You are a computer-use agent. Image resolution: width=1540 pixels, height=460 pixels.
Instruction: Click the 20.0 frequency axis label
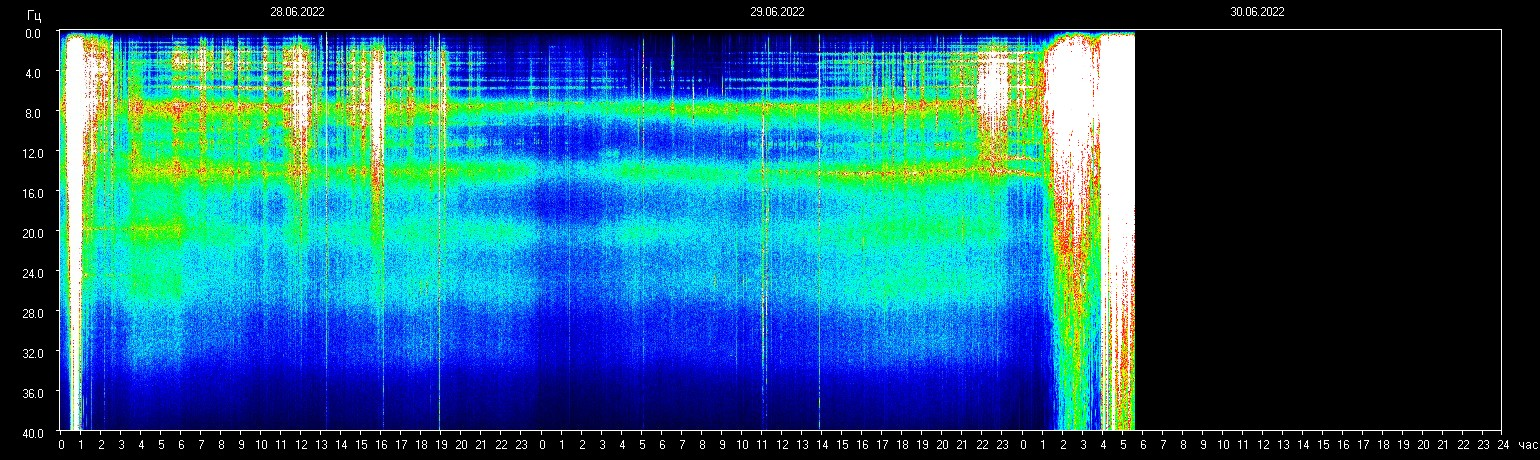(31, 233)
